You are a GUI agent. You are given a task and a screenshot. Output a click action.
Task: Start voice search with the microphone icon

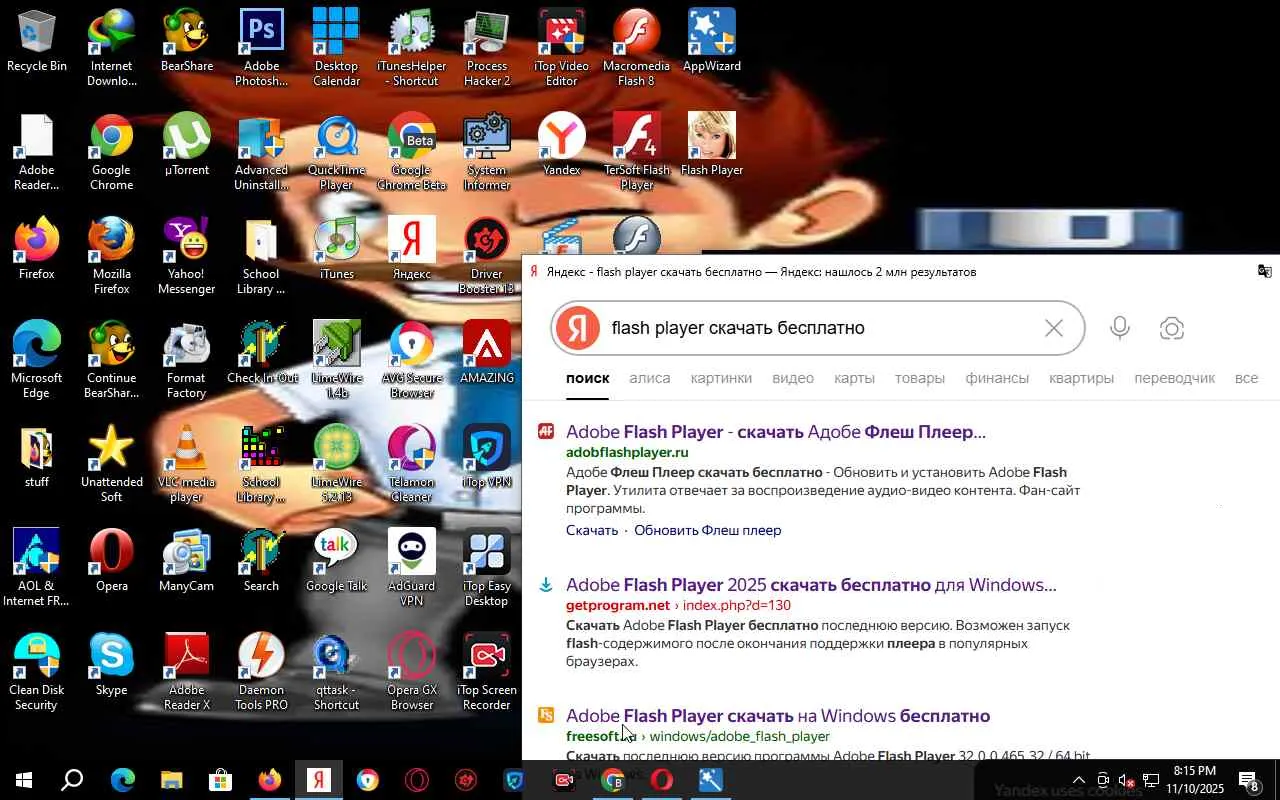(1120, 328)
